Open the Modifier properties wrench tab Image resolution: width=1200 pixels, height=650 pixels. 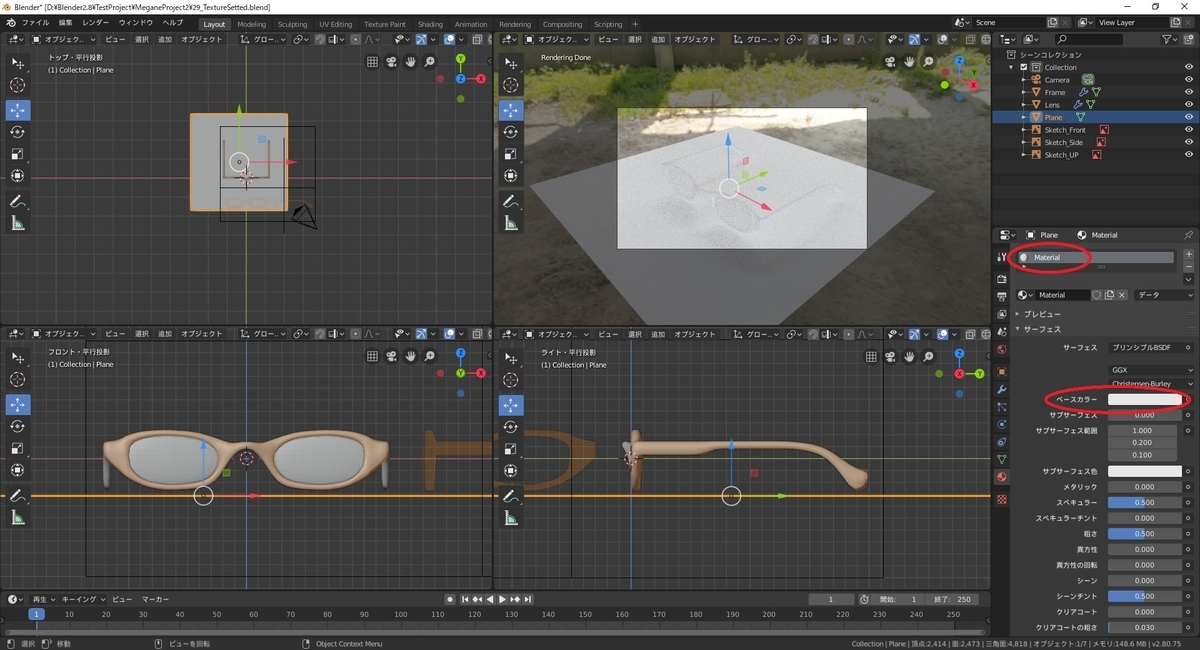[1002, 388]
